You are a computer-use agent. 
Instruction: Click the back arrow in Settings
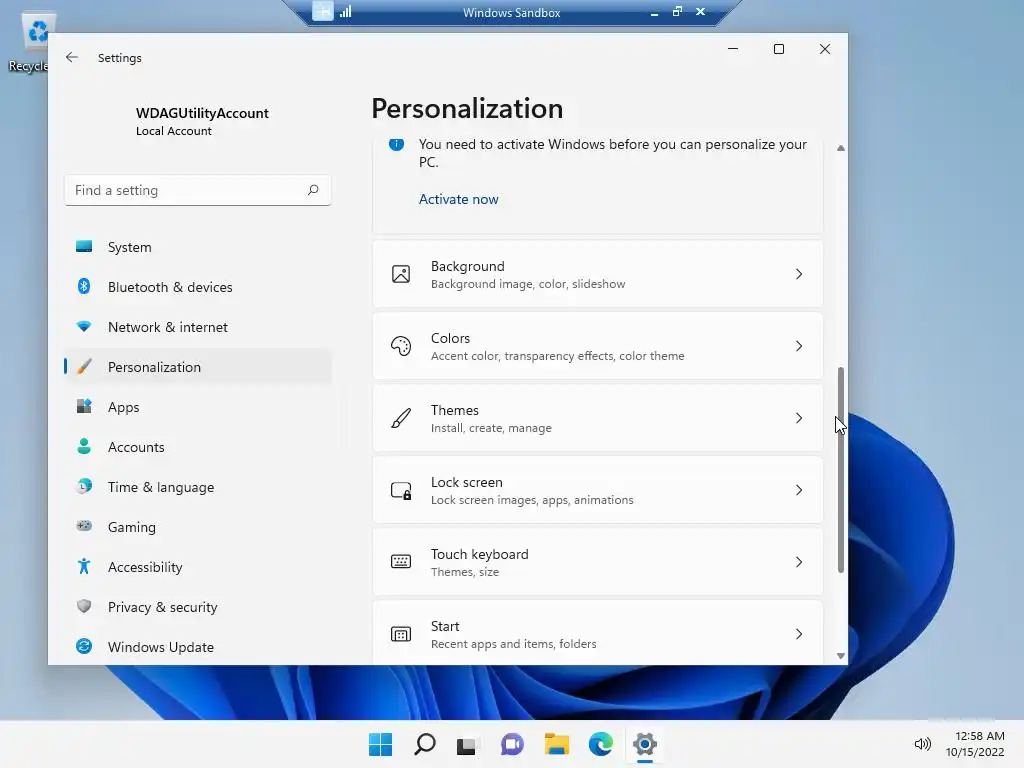click(x=72, y=57)
